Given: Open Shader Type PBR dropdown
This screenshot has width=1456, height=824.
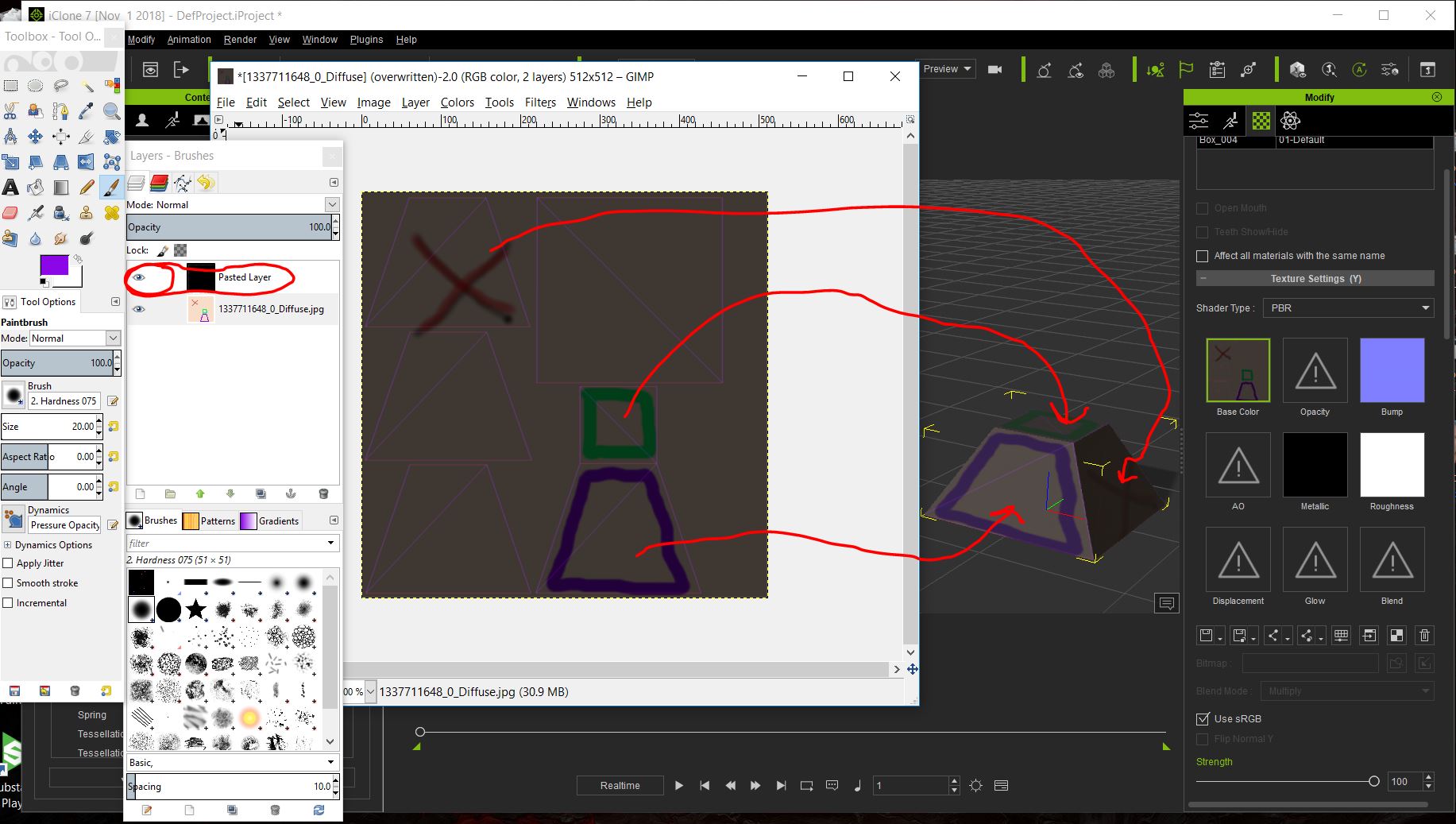Looking at the screenshot, I should coord(1349,308).
